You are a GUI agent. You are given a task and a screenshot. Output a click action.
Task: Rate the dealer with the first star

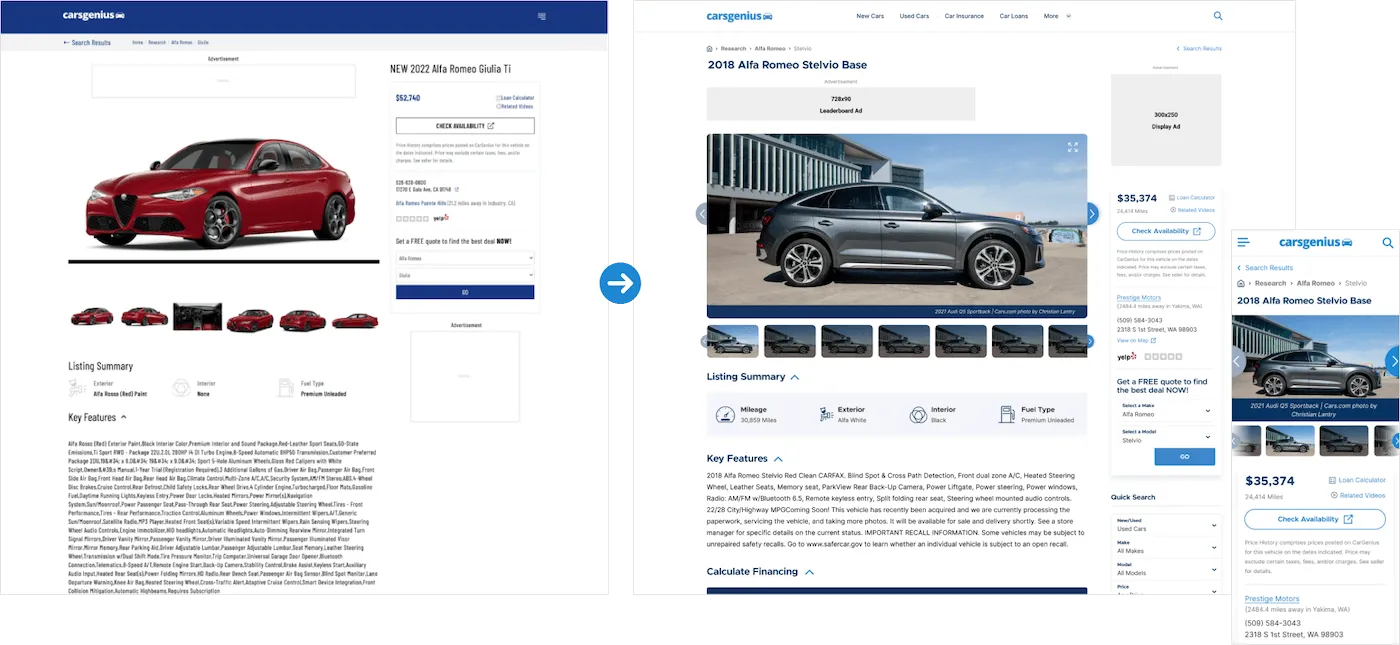(x=1148, y=356)
